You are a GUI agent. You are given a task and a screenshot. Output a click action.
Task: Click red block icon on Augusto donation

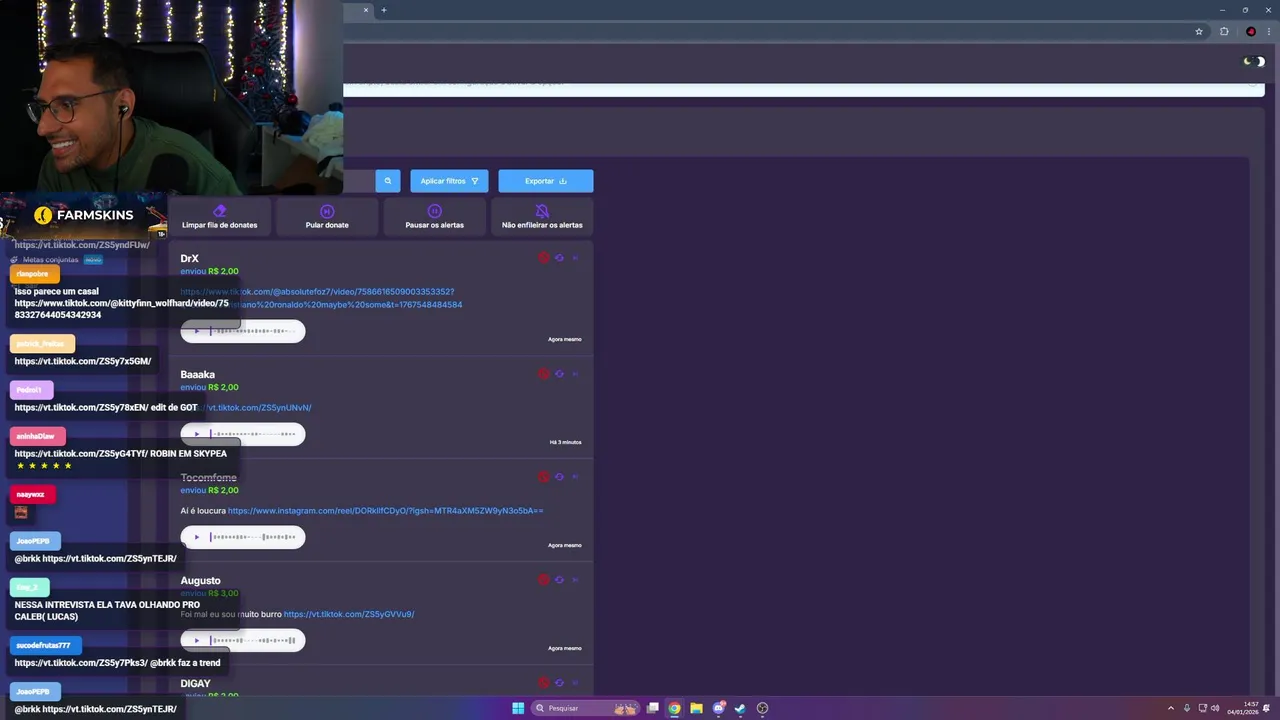point(544,580)
